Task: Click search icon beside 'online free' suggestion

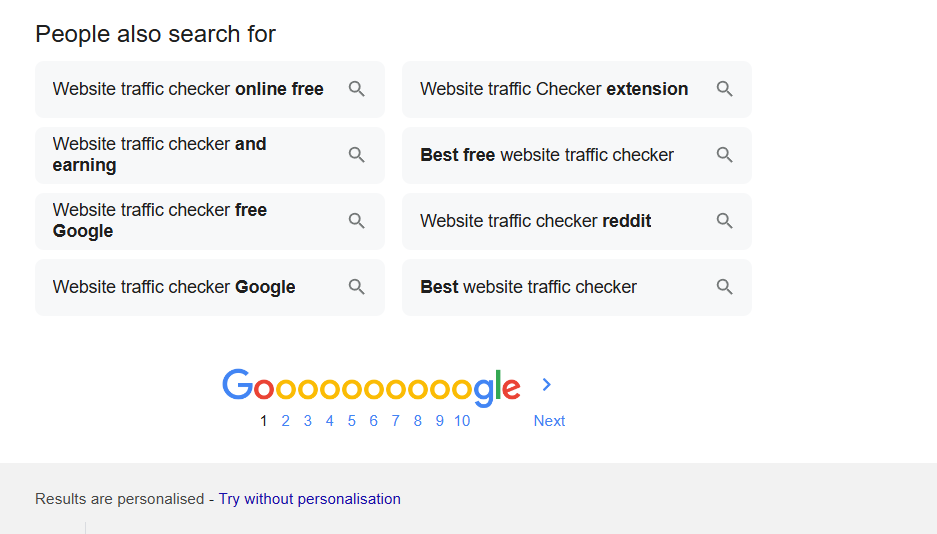Action: pos(357,89)
